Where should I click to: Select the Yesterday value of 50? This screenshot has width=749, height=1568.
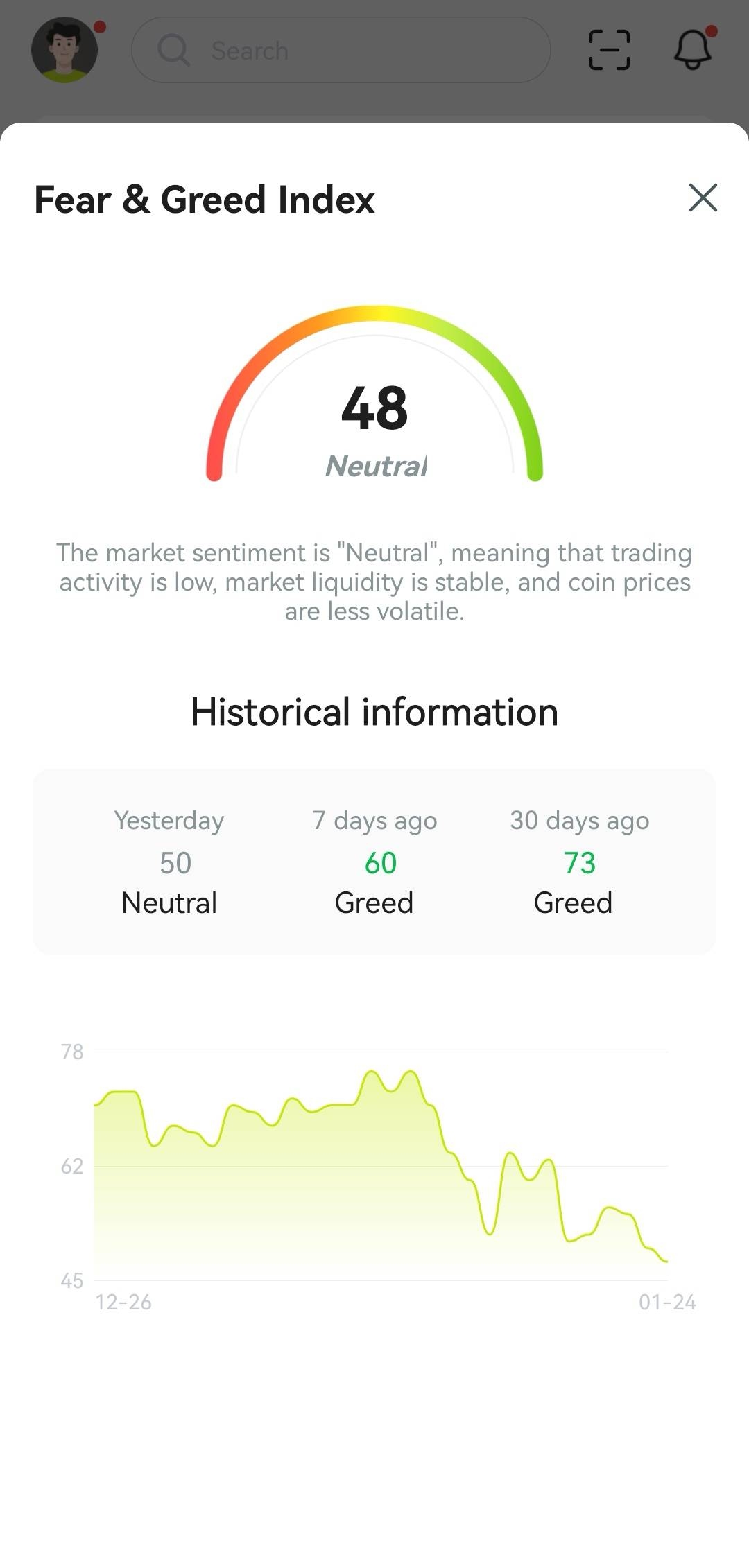[175, 863]
